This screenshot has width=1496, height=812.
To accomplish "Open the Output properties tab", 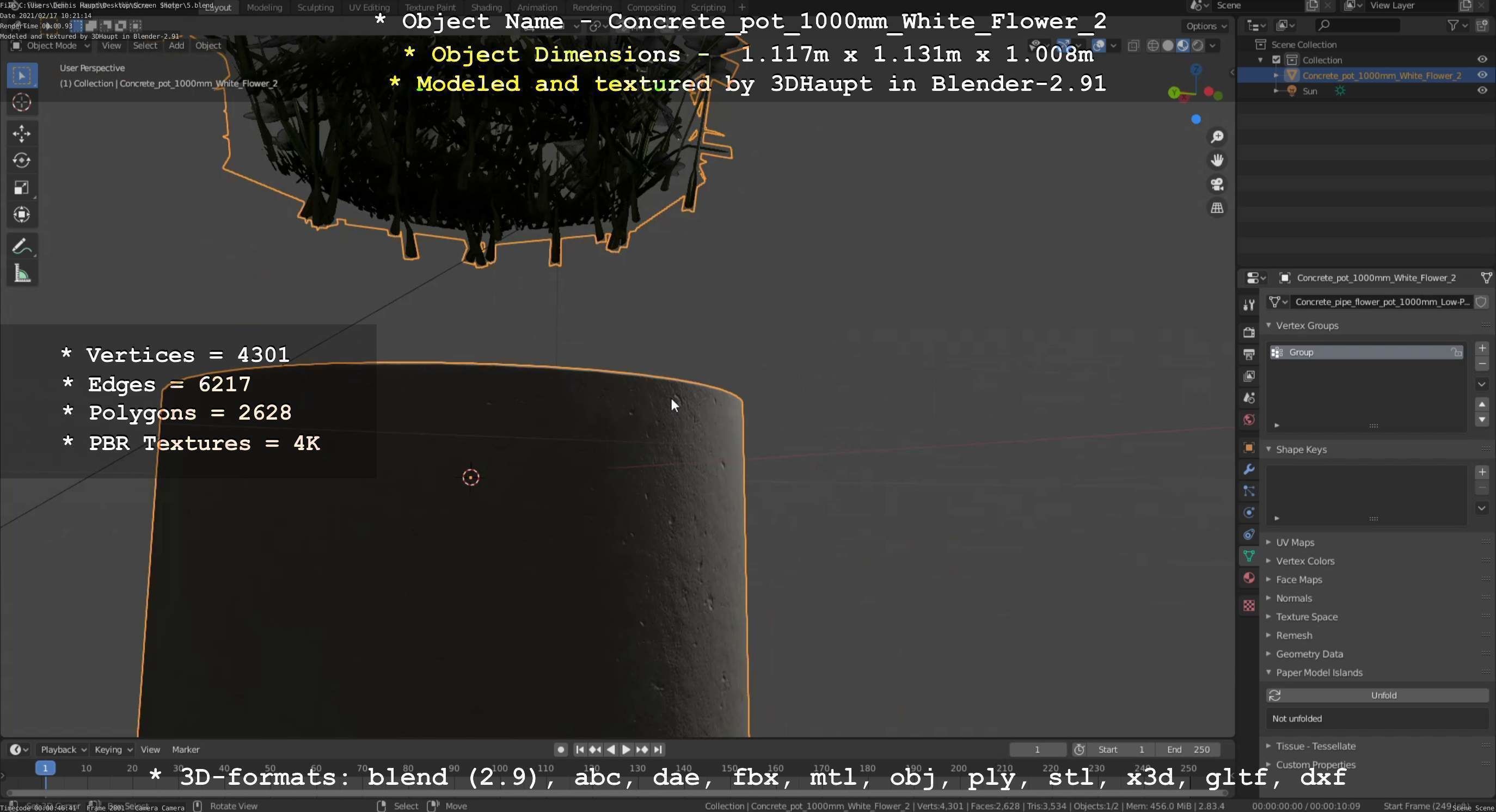I will 1249,354.
